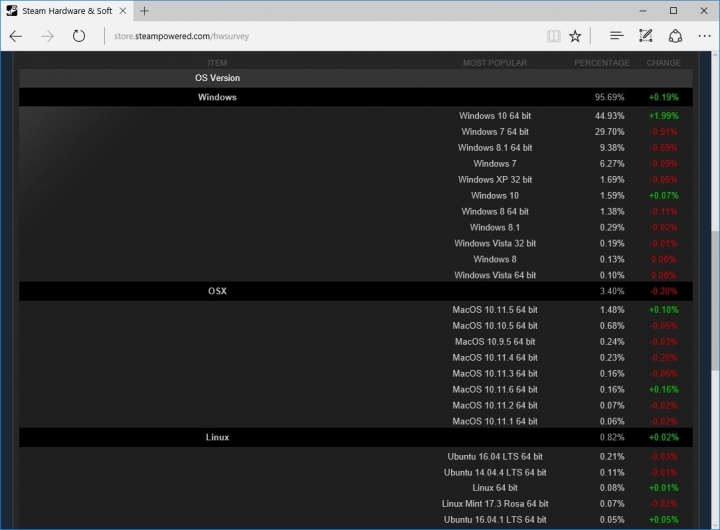Select Ubuntu 16.04 LTS 64 bit entry
The width and height of the screenshot is (720, 530).
[495, 457]
